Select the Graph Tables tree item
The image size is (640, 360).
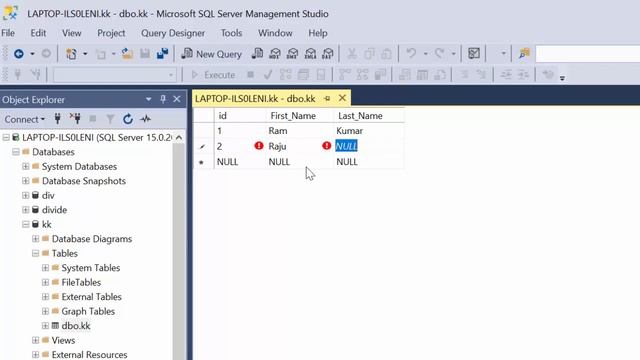coord(88,311)
